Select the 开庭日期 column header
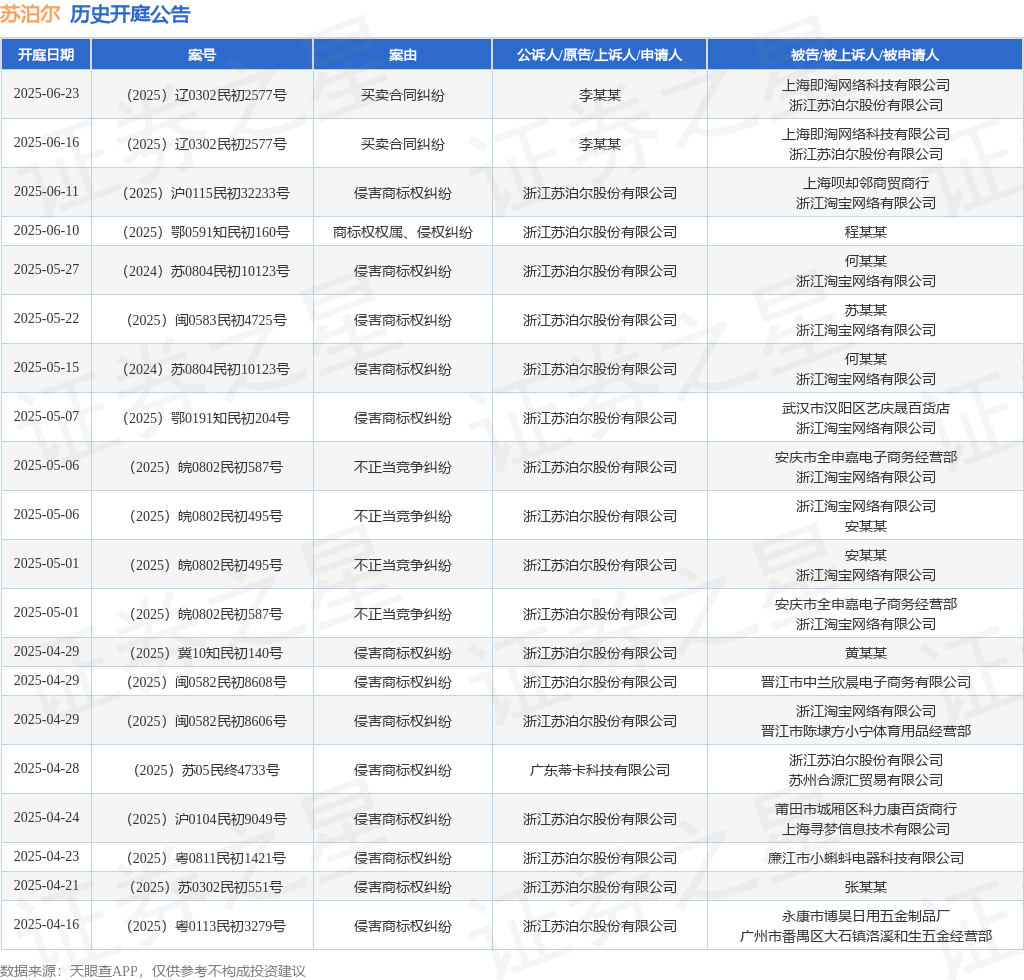The height and width of the screenshot is (980, 1024). point(46,55)
